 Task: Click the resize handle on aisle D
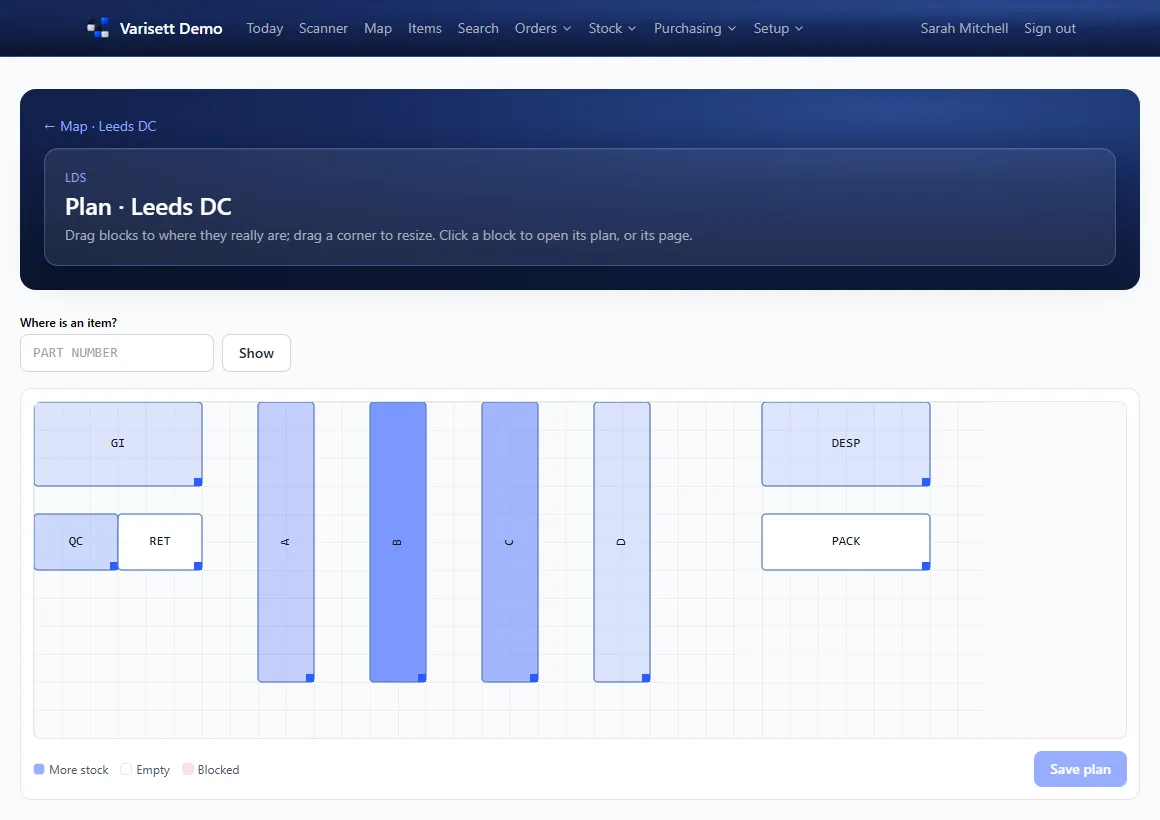646,678
